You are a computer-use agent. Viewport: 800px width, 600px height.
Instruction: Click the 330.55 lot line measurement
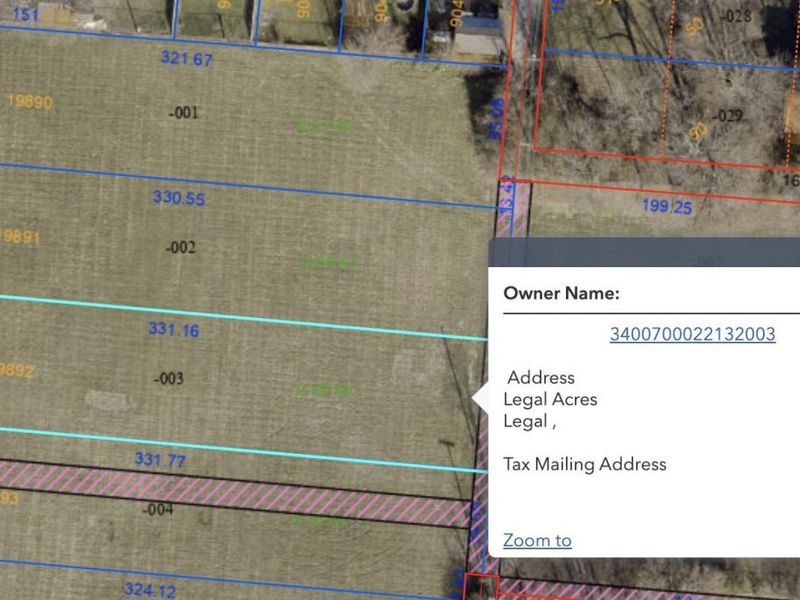click(x=179, y=198)
